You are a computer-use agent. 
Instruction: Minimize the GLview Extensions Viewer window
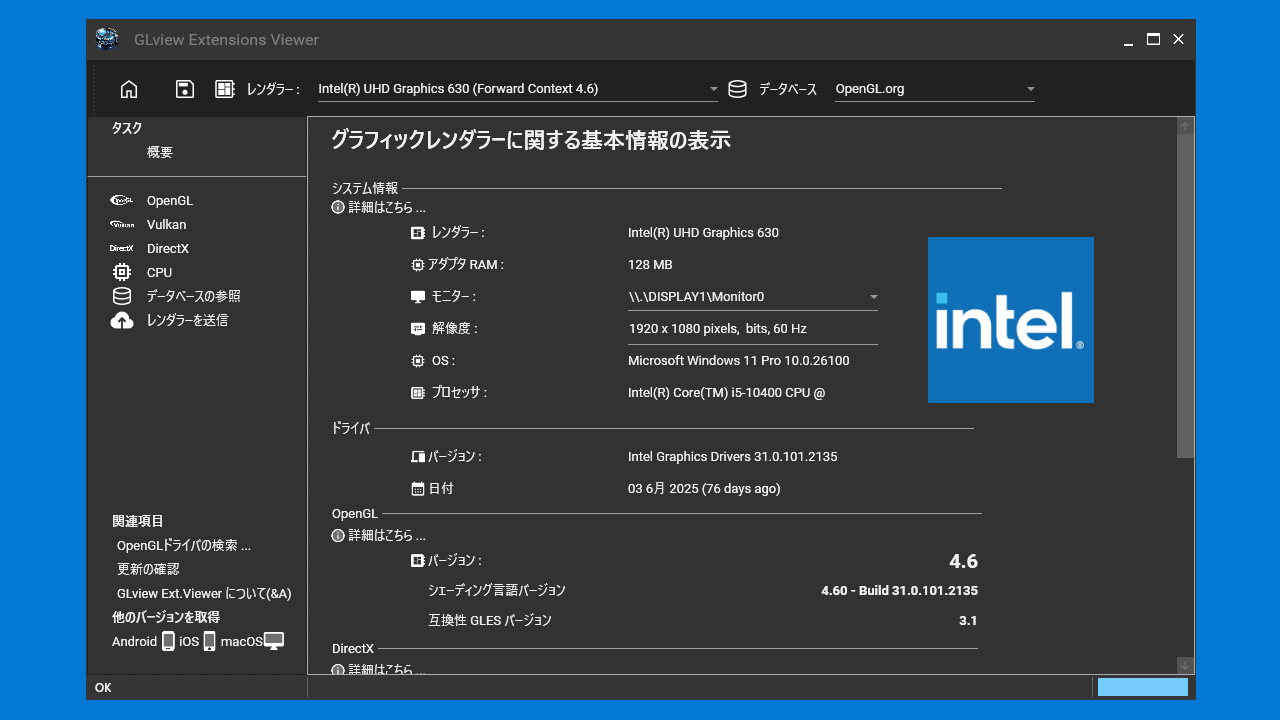pos(1128,40)
